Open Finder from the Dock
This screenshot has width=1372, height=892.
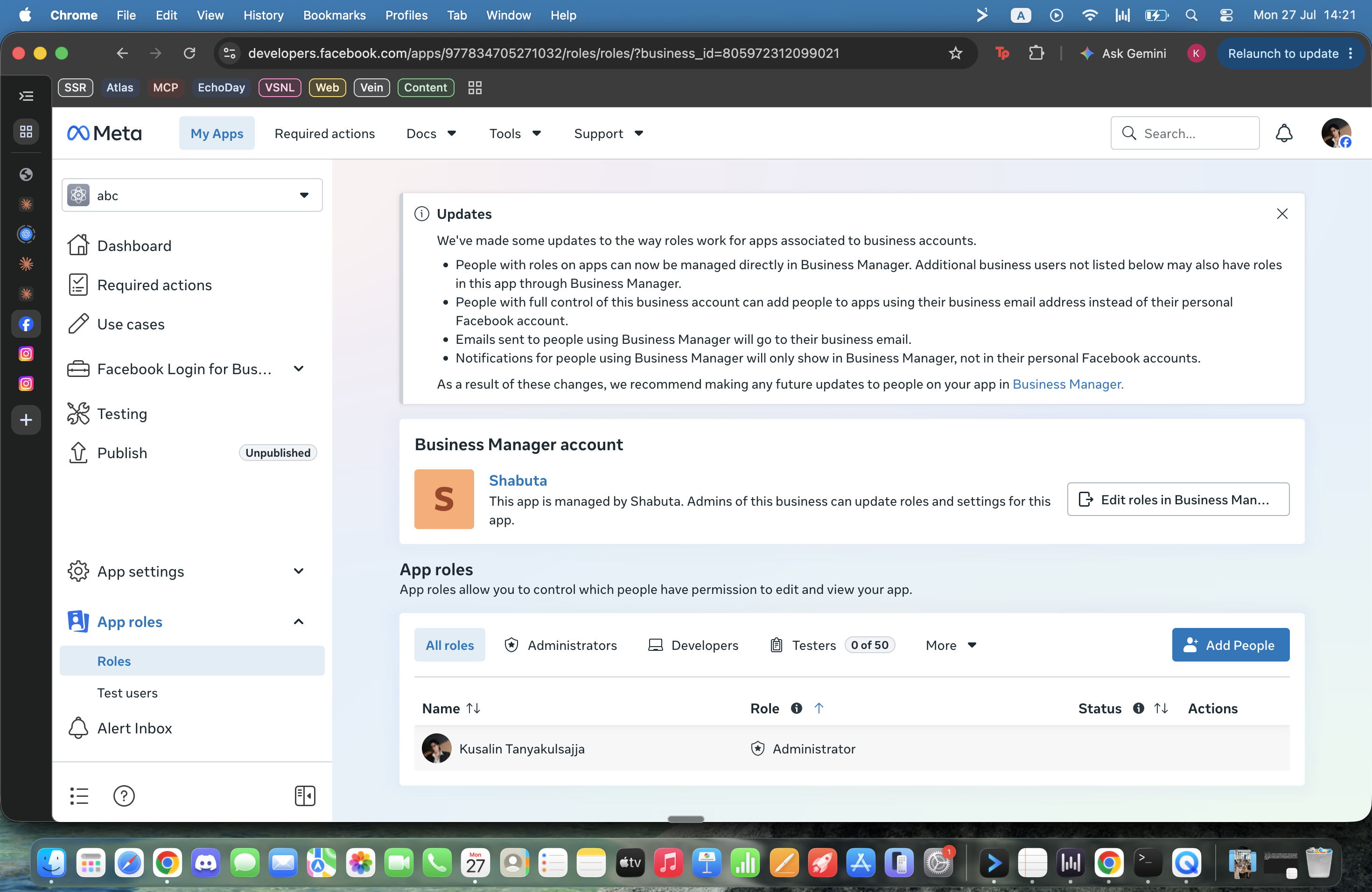coord(51,863)
